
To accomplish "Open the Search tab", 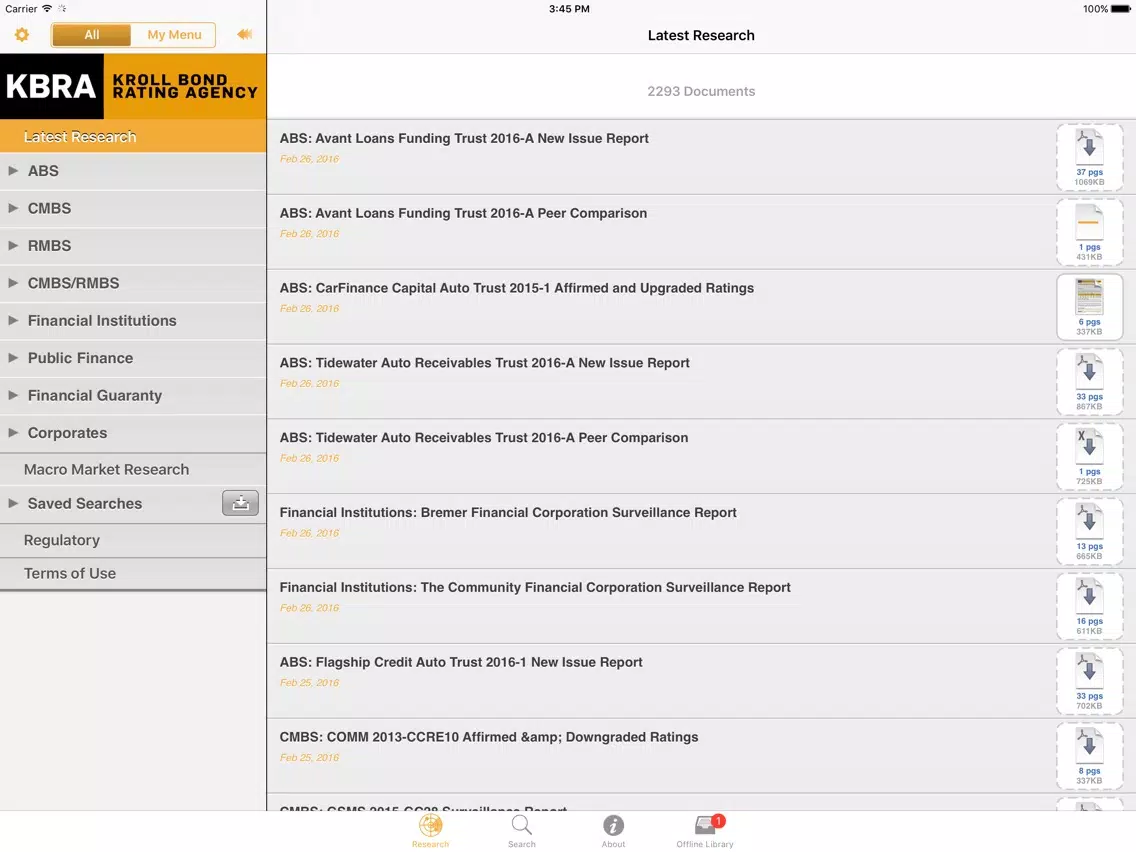I will 522,830.
